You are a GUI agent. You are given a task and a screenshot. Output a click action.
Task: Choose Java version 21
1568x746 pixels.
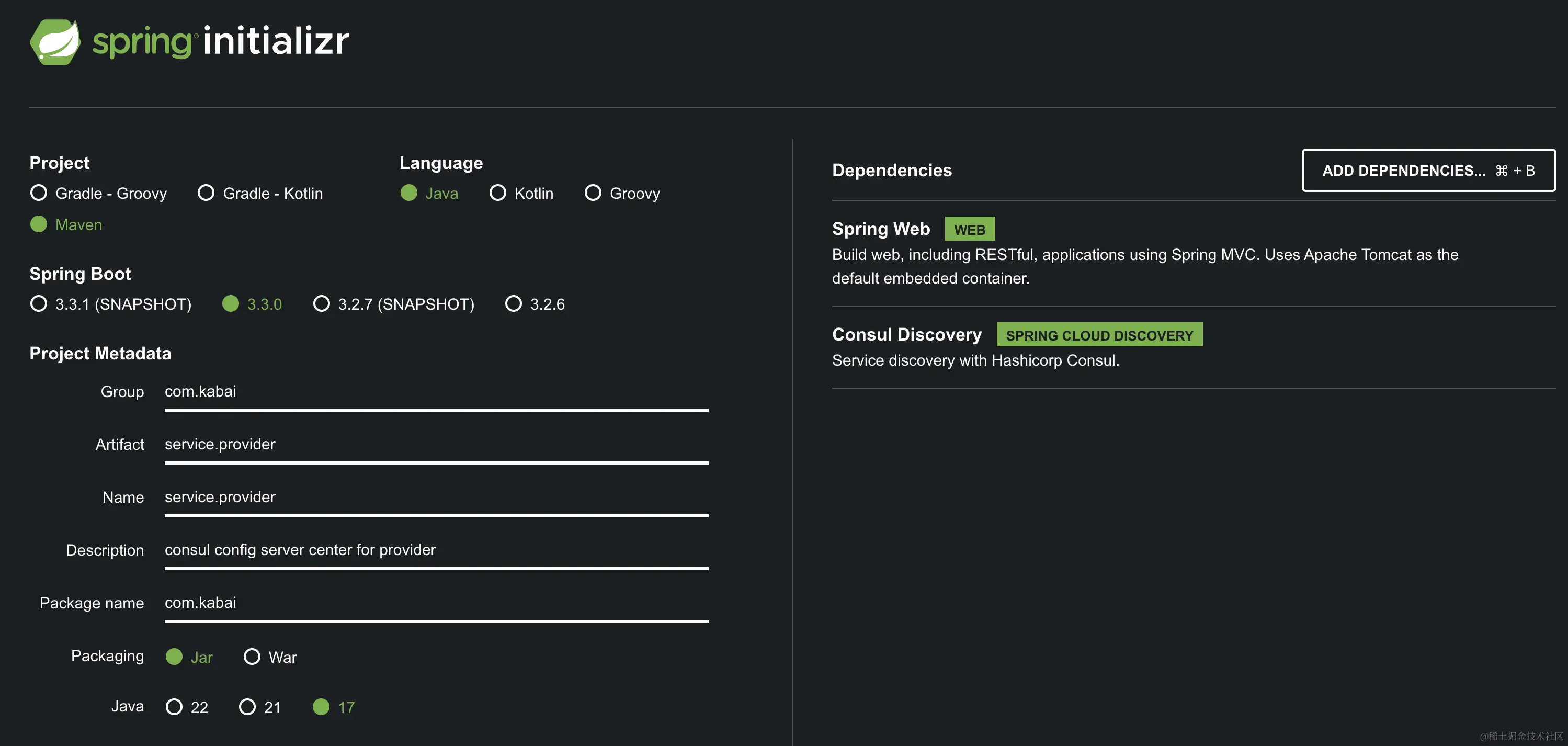[x=247, y=707]
